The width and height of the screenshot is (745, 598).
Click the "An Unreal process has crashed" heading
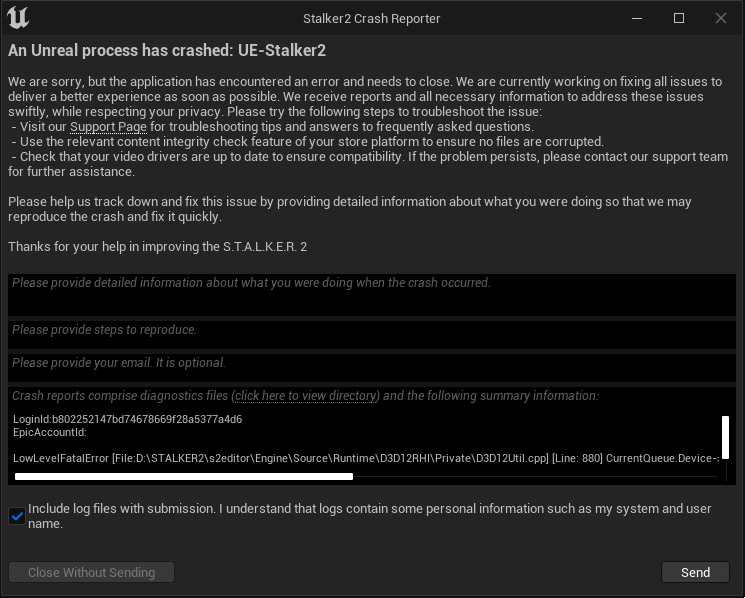coord(167,50)
